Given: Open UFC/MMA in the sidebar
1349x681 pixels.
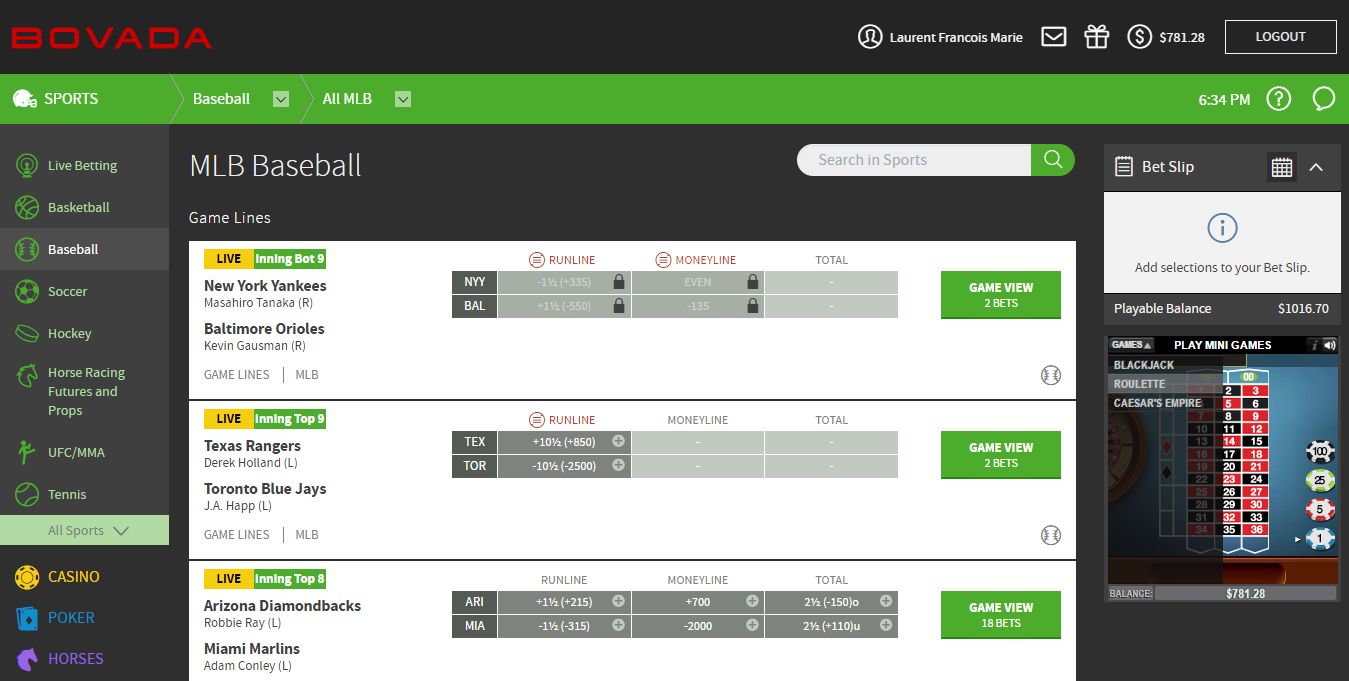Looking at the screenshot, I should (84, 453).
